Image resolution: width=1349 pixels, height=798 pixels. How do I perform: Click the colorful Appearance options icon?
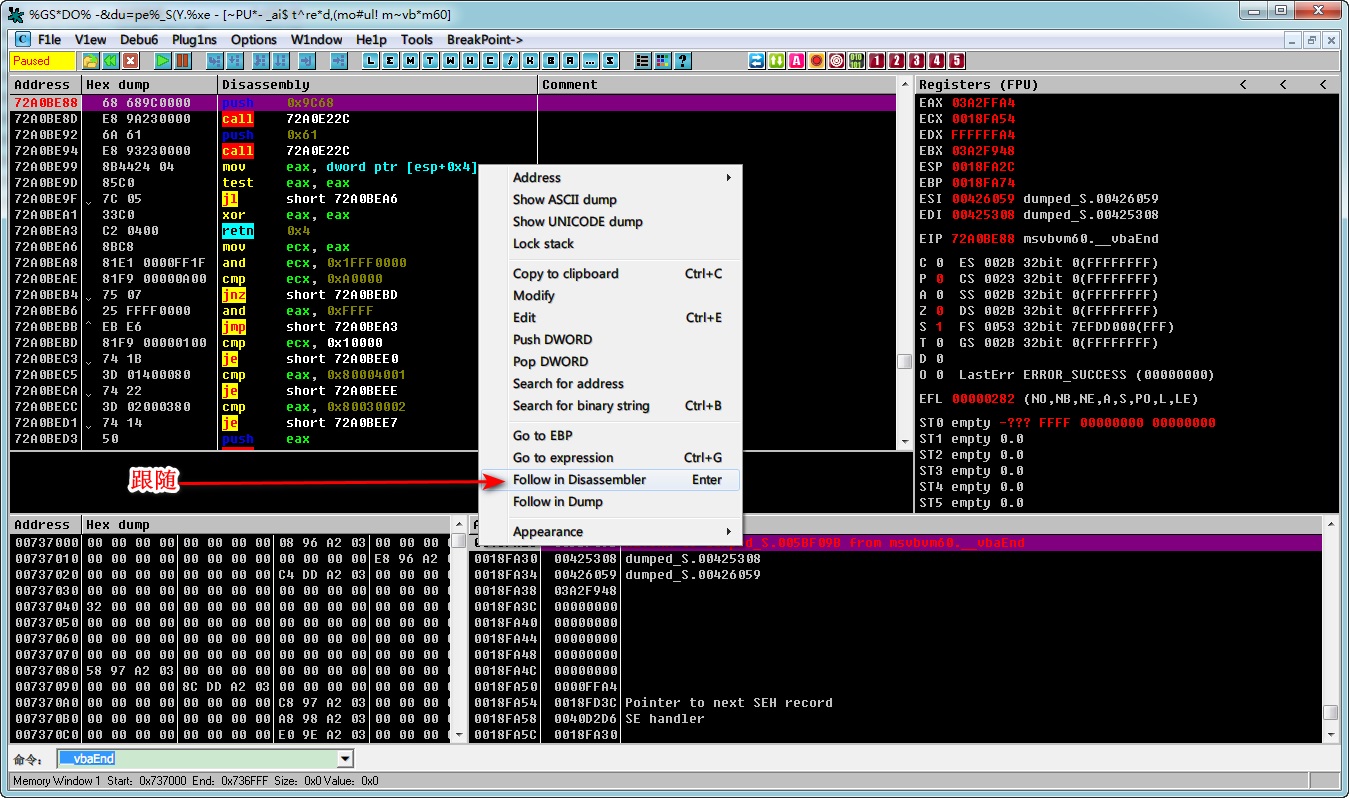coord(662,61)
